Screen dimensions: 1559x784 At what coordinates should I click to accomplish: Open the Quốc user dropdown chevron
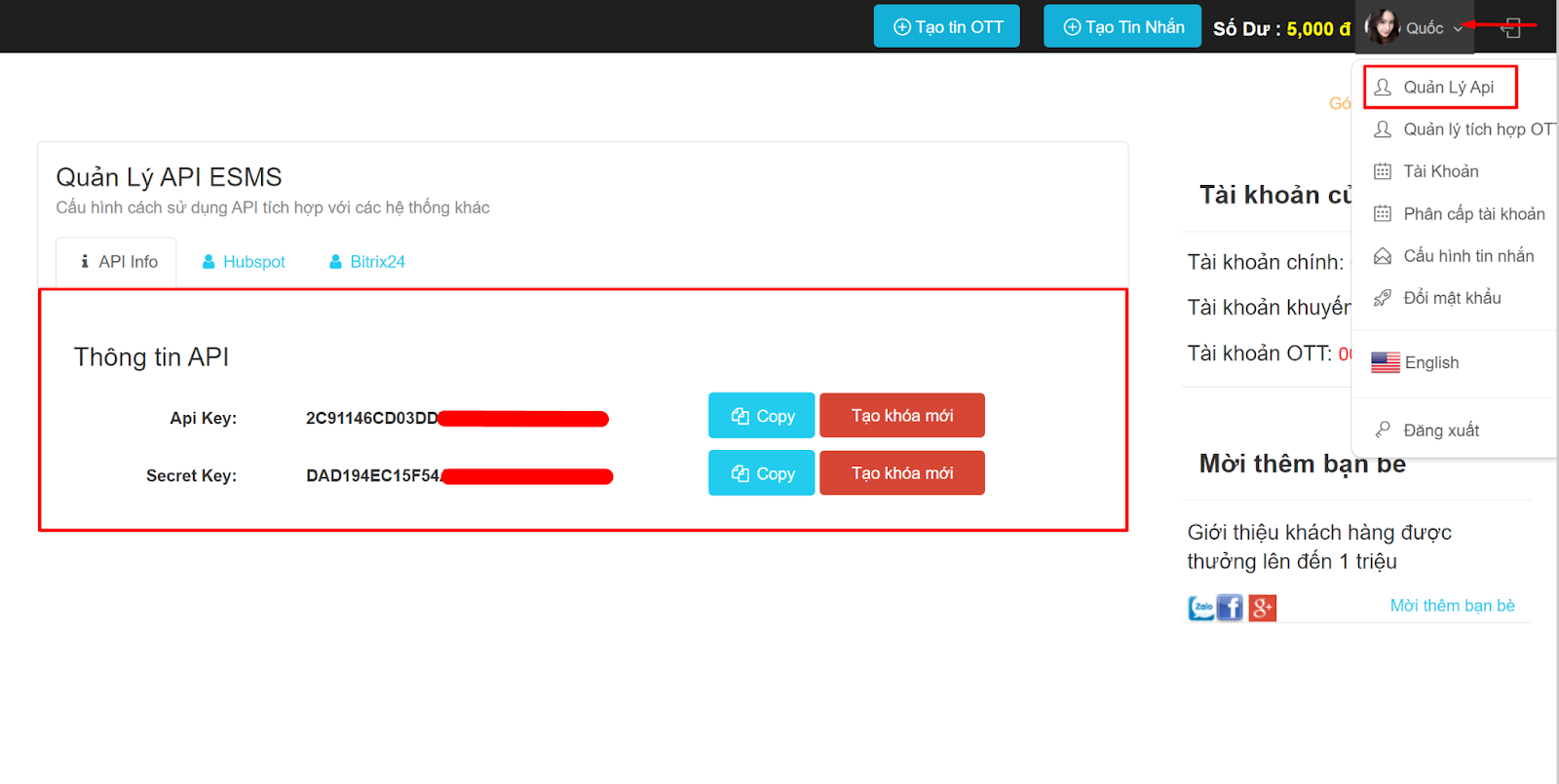[1458, 29]
